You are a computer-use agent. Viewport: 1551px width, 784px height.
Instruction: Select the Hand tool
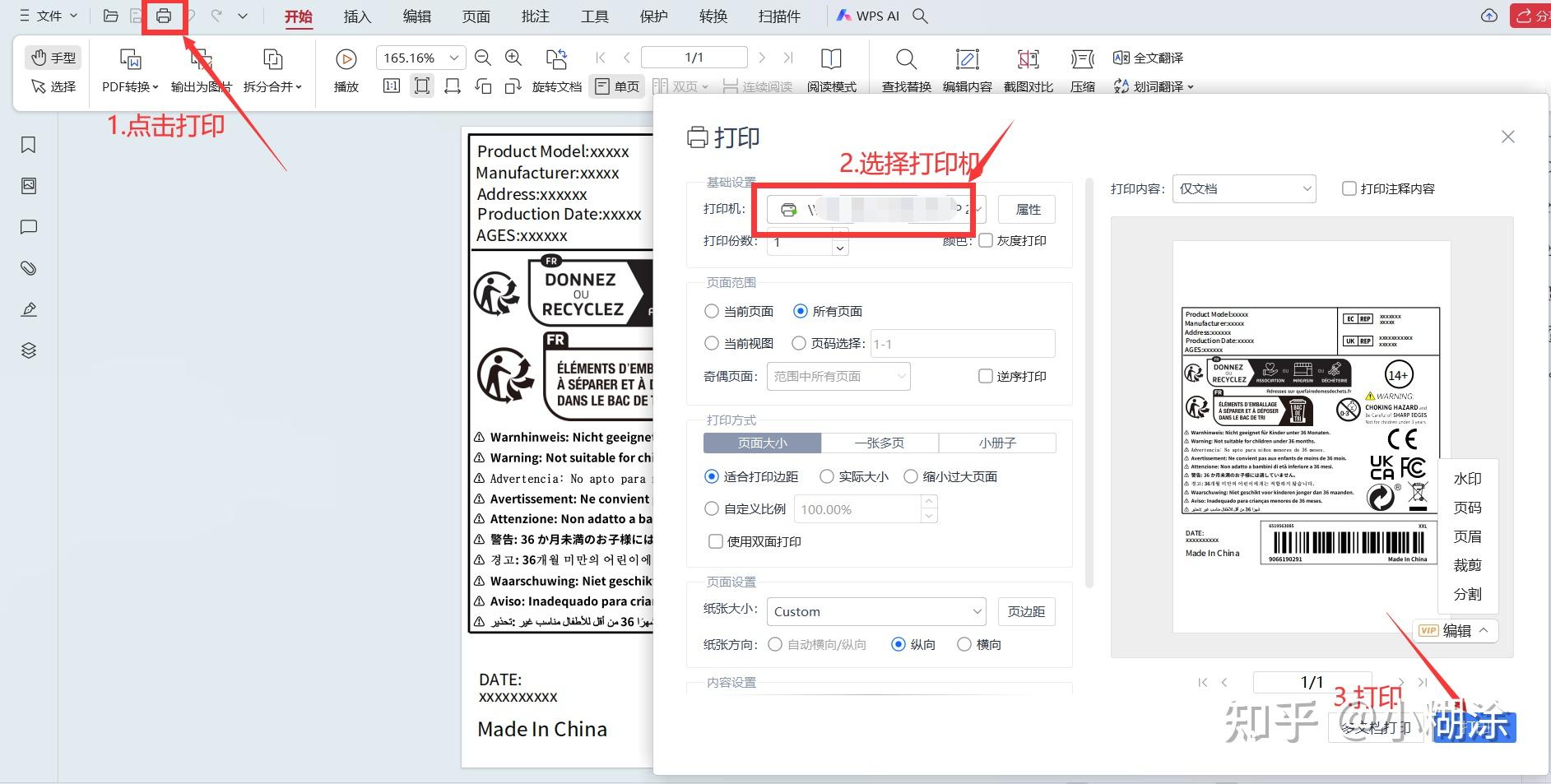pos(53,58)
